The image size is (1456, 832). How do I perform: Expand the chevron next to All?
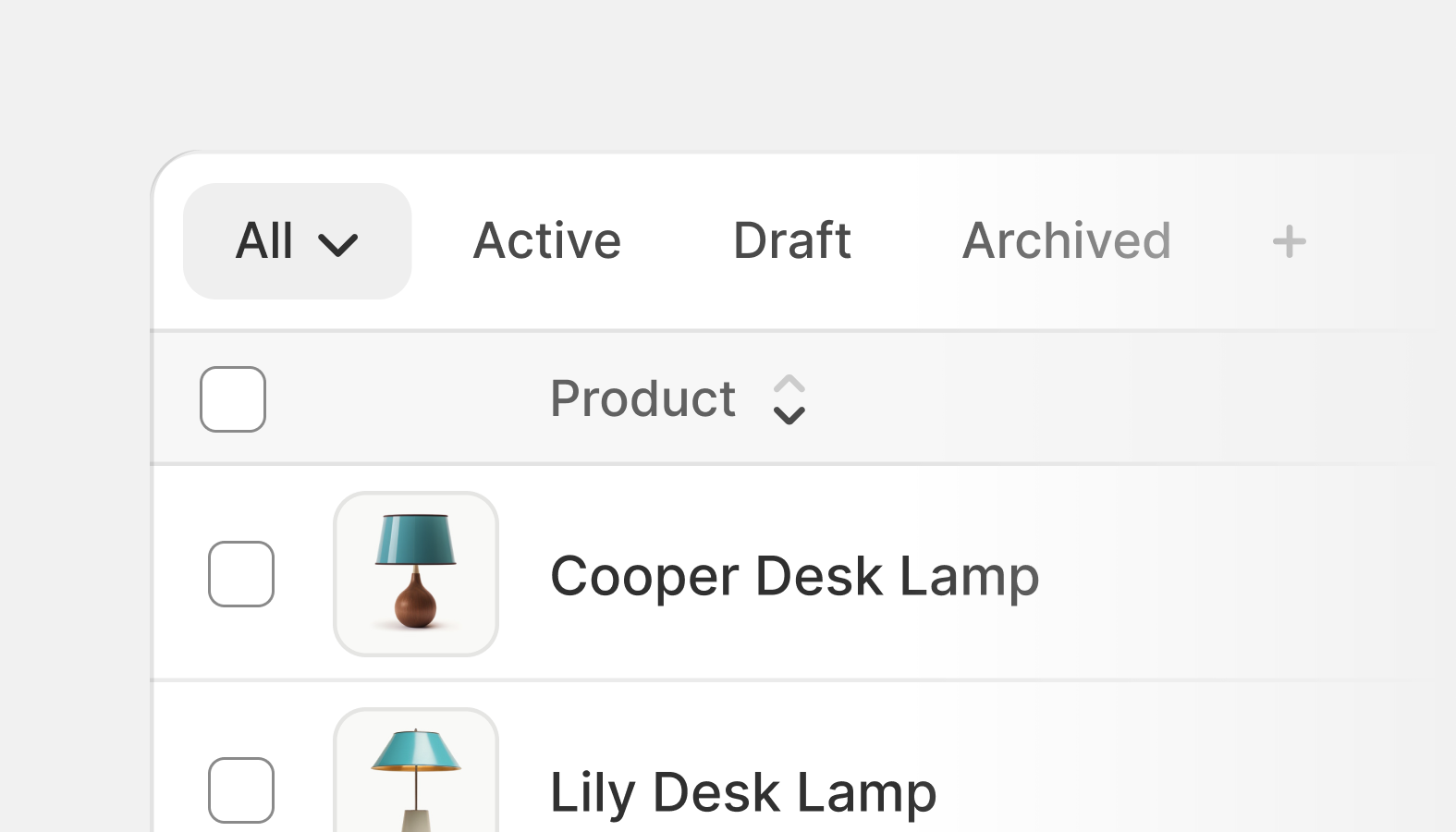(337, 244)
